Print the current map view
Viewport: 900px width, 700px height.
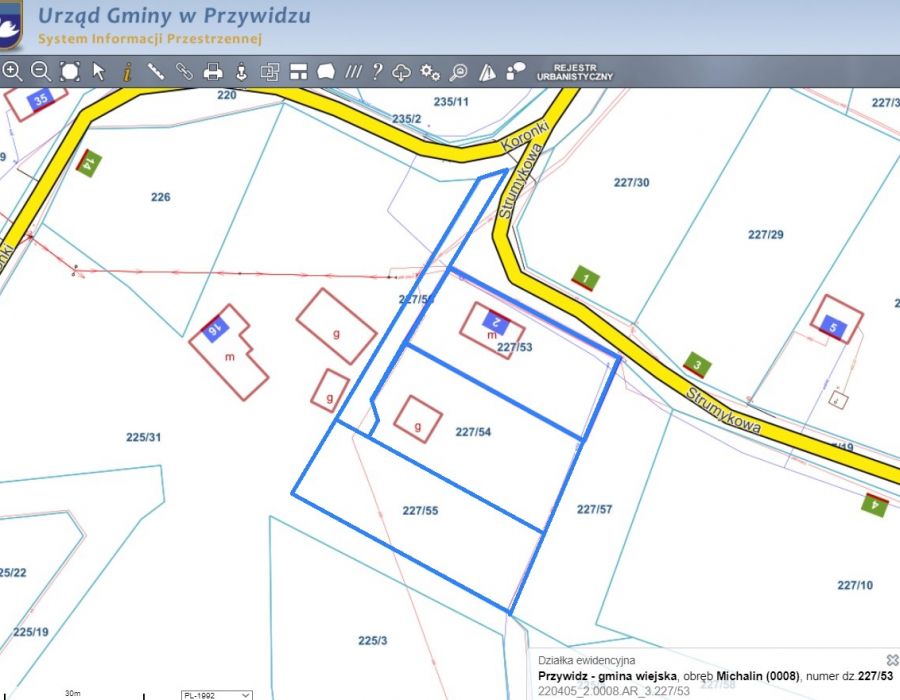click(213, 72)
